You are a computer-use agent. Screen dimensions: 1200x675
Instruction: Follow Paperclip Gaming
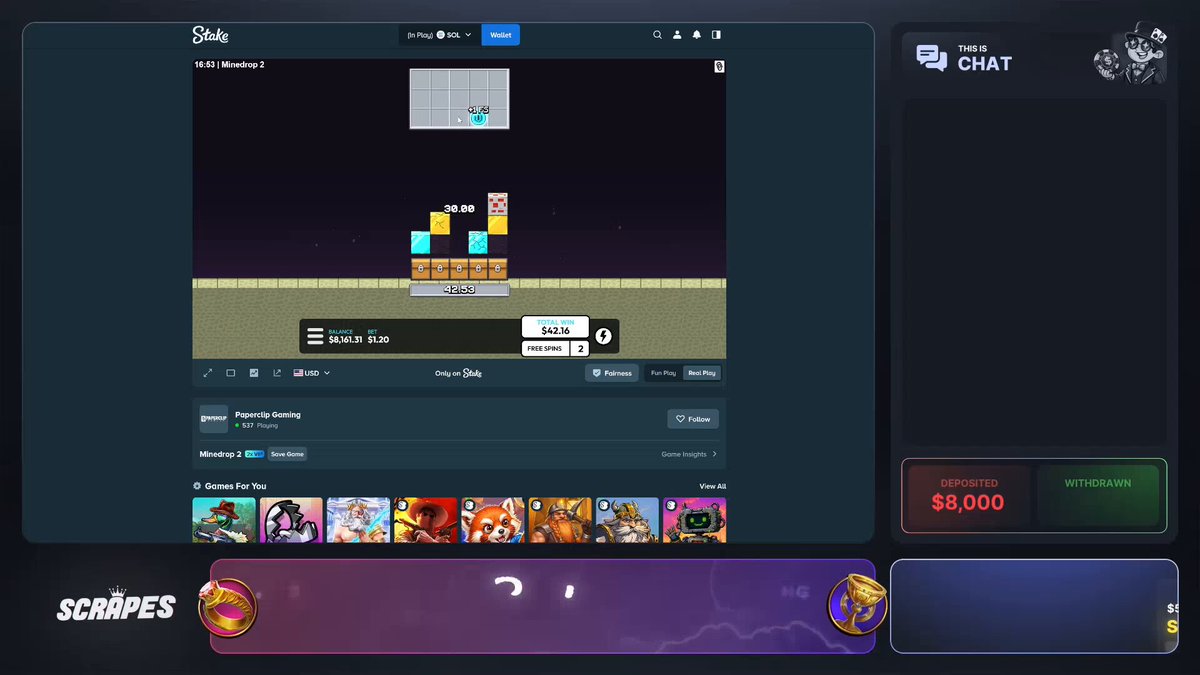click(x=693, y=419)
